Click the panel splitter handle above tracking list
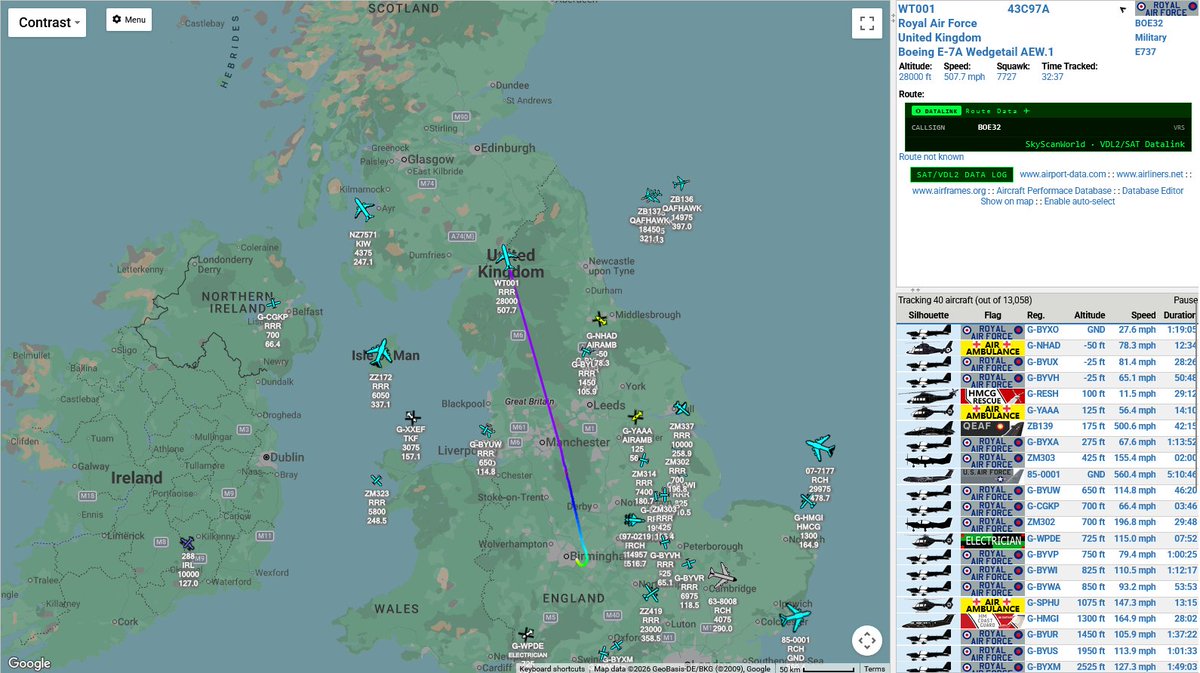 (917, 289)
